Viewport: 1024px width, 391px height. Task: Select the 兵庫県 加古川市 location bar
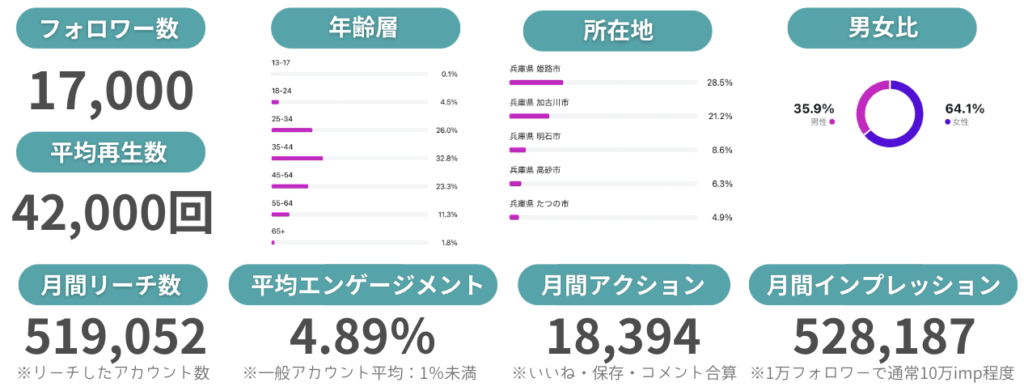pyautogui.click(x=603, y=116)
